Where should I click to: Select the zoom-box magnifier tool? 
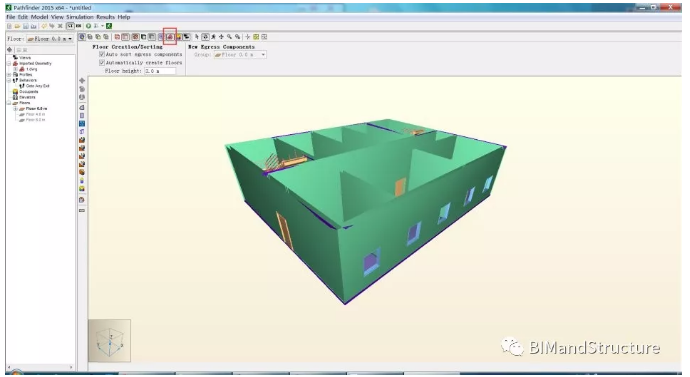tap(238, 37)
